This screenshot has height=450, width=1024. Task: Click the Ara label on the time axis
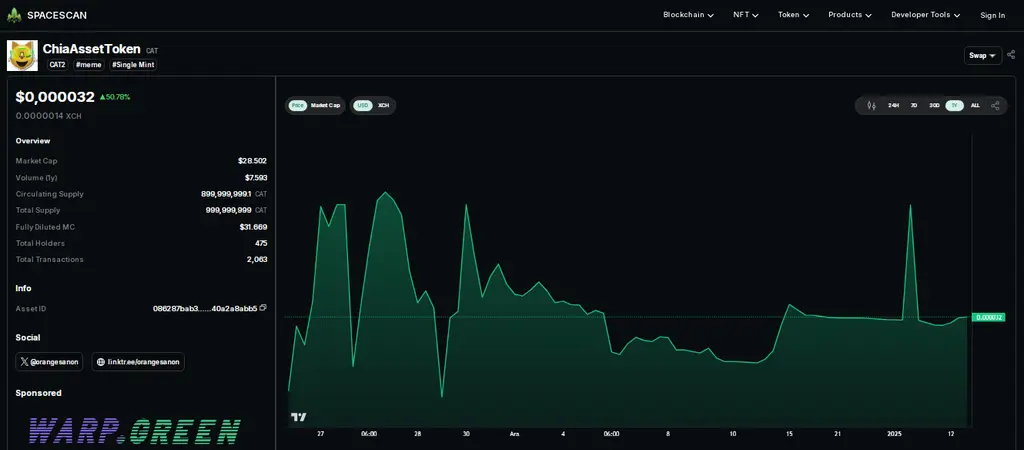[x=515, y=434]
